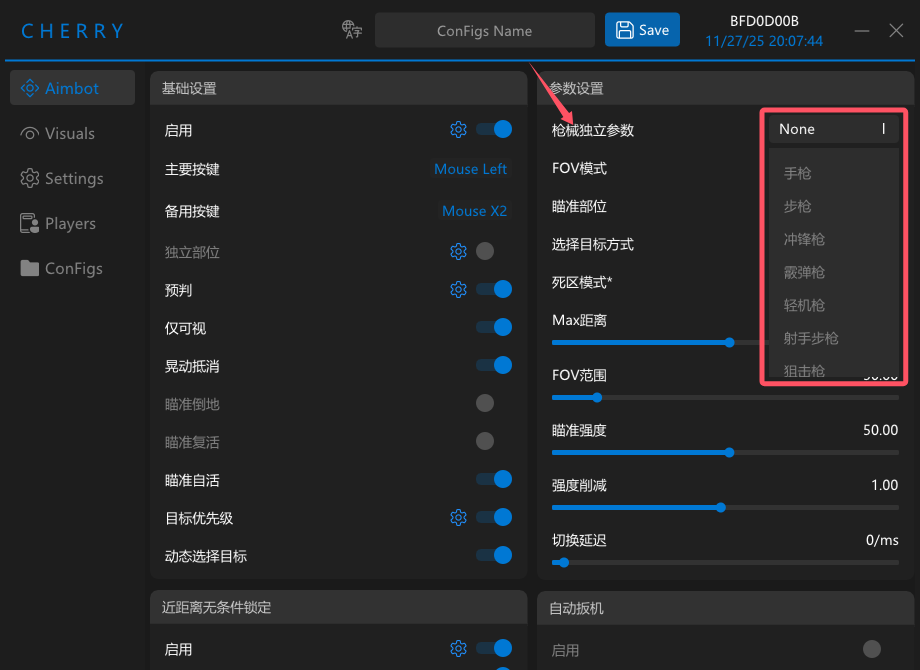Click the FOV模式 label
920x670 pixels.
pos(579,168)
